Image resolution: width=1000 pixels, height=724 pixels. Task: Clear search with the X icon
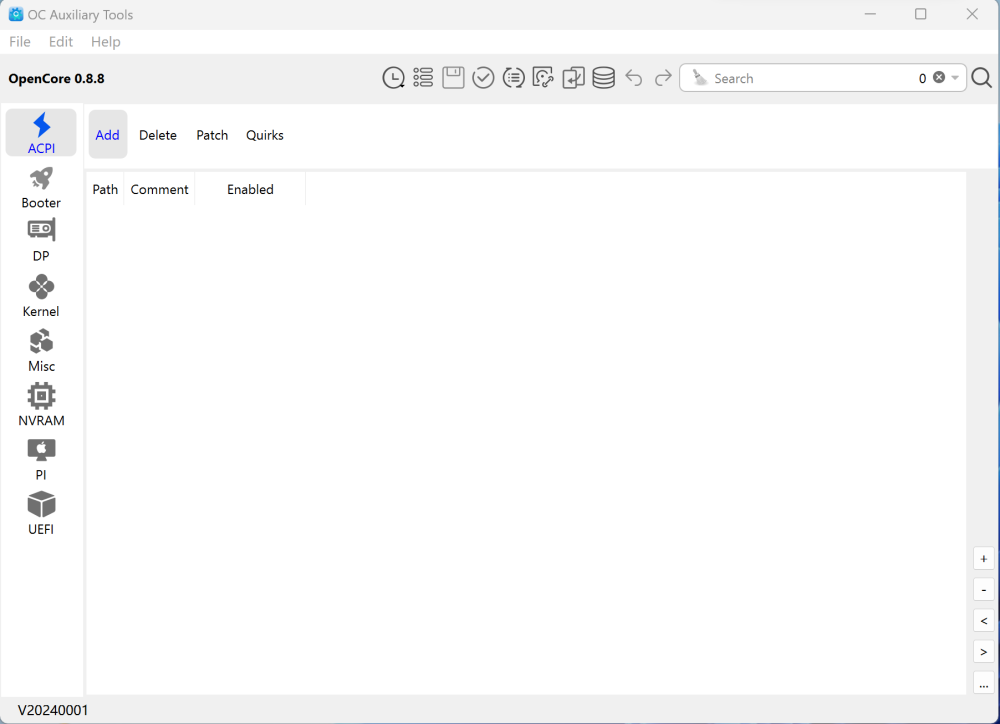coord(939,77)
